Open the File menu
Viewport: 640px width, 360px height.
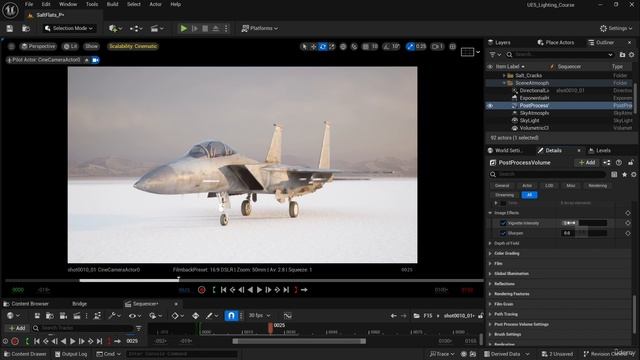[x=29, y=4]
